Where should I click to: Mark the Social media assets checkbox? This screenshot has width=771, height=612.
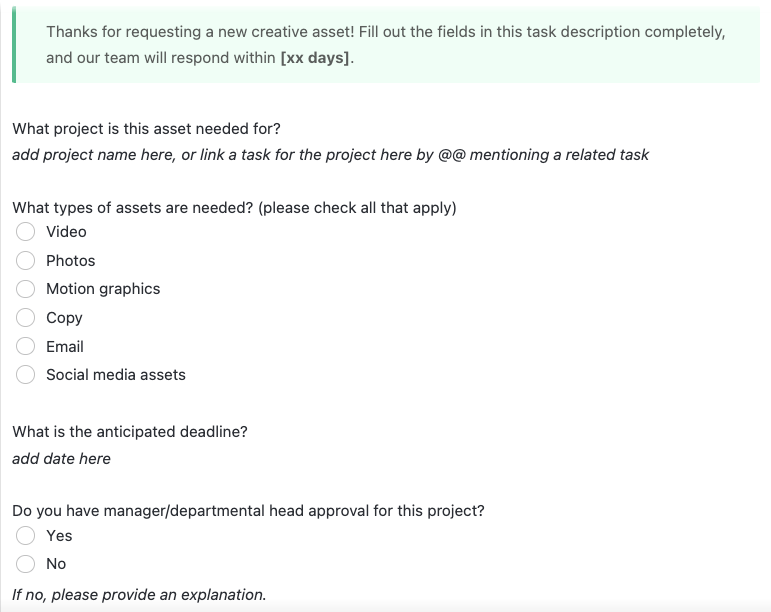(27, 375)
